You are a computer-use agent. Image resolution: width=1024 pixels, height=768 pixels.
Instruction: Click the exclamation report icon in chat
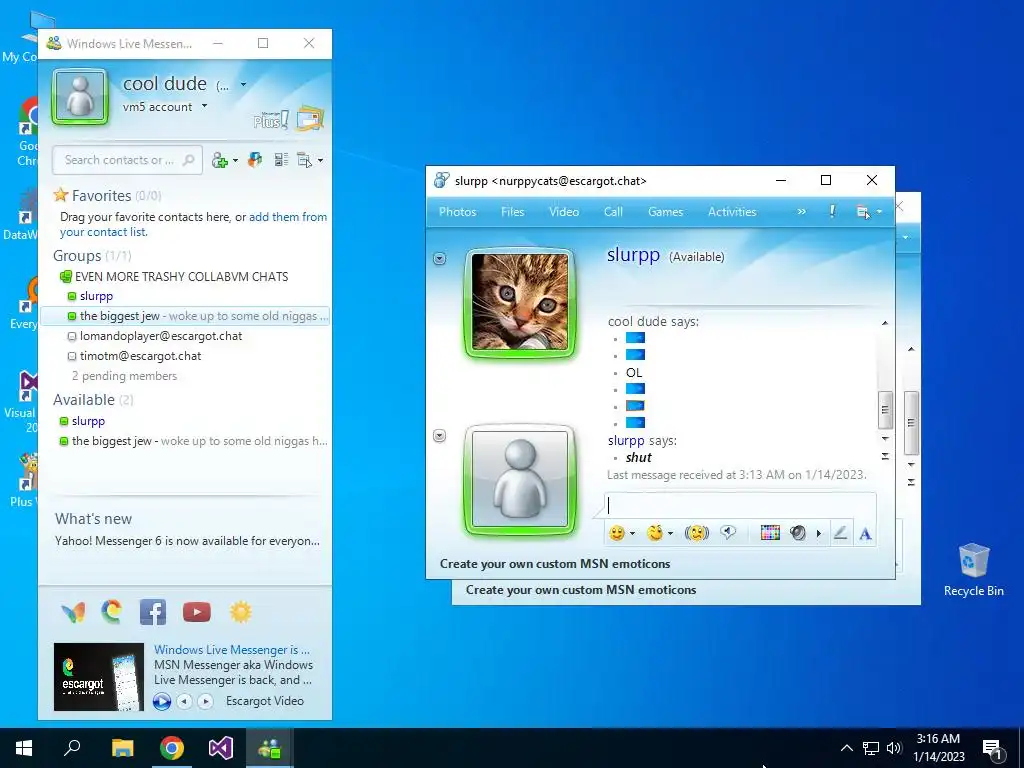[832, 211]
